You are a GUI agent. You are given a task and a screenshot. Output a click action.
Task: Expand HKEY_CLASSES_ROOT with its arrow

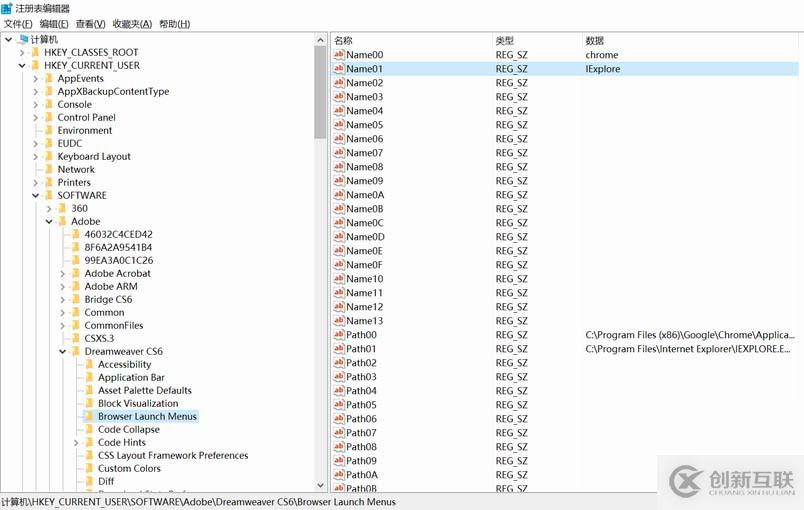pyautogui.click(x=22, y=52)
